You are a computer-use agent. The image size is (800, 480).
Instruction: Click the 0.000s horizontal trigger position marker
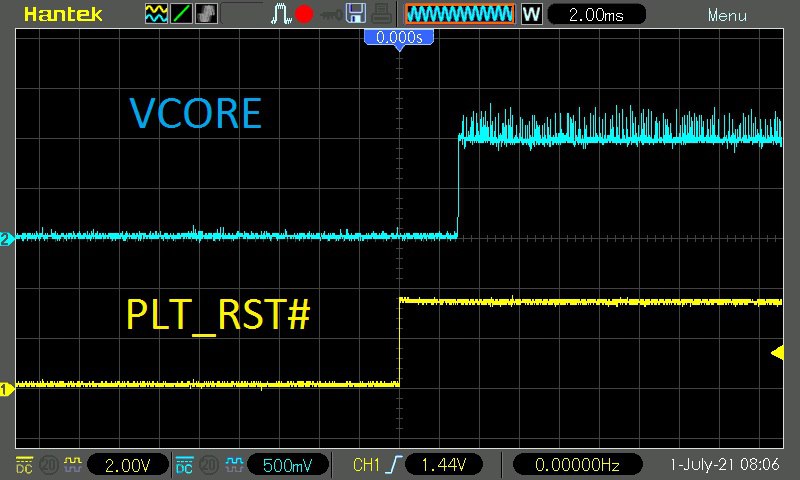coord(399,38)
